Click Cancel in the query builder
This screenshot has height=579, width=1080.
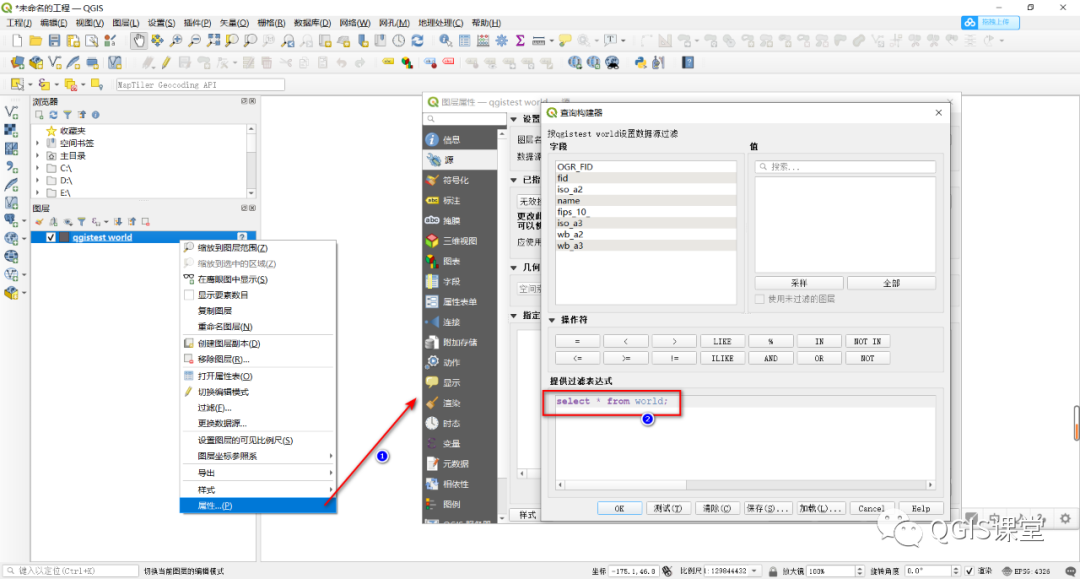coord(871,508)
